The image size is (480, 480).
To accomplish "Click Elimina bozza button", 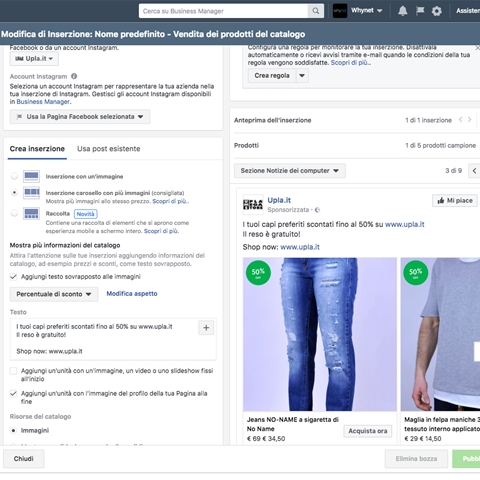I will click(x=416, y=459).
